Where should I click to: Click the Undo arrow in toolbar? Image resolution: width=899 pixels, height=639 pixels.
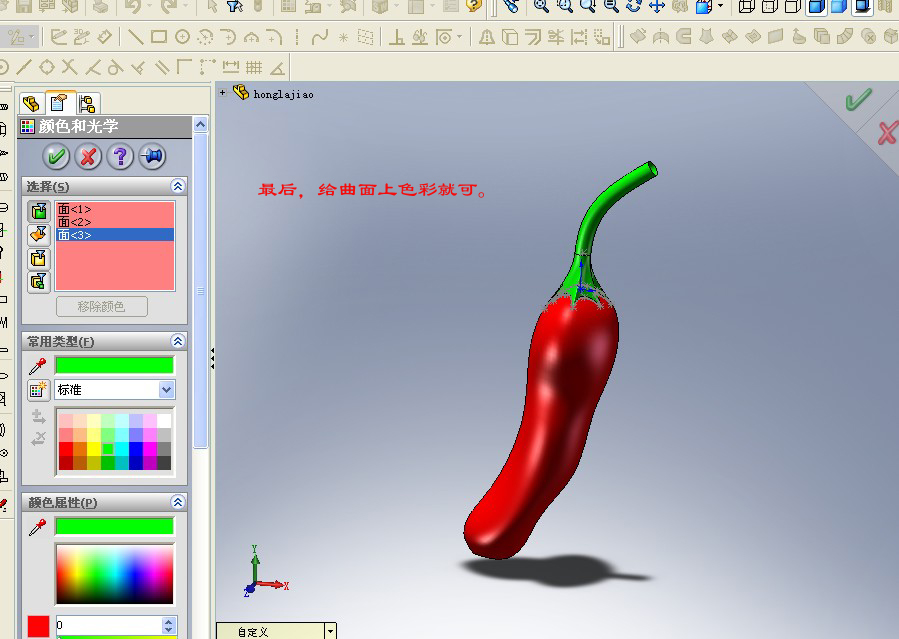132,6
